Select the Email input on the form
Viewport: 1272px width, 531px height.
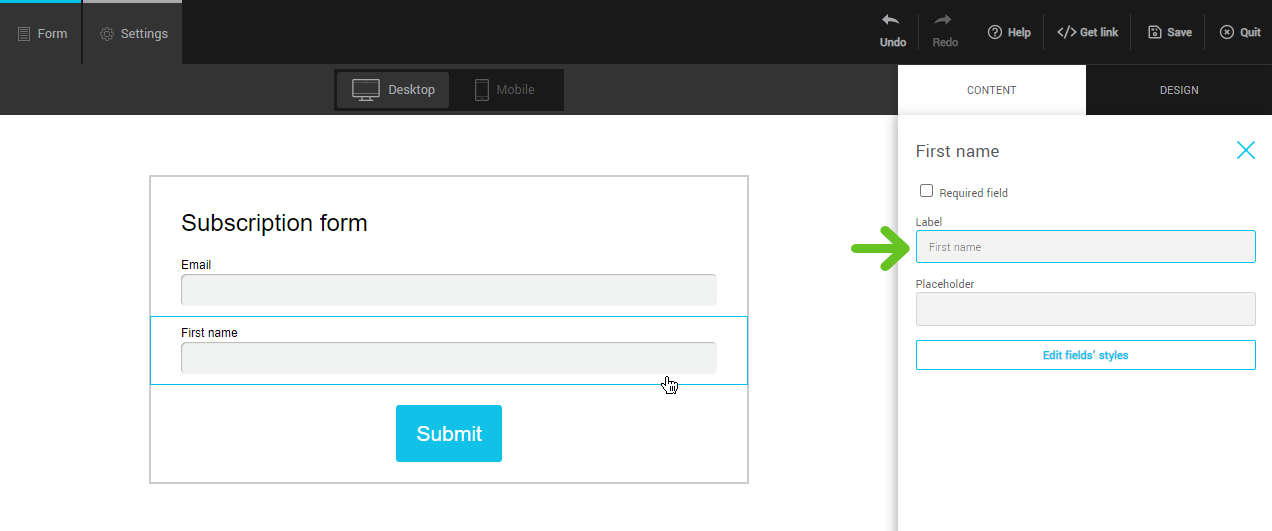(448, 290)
